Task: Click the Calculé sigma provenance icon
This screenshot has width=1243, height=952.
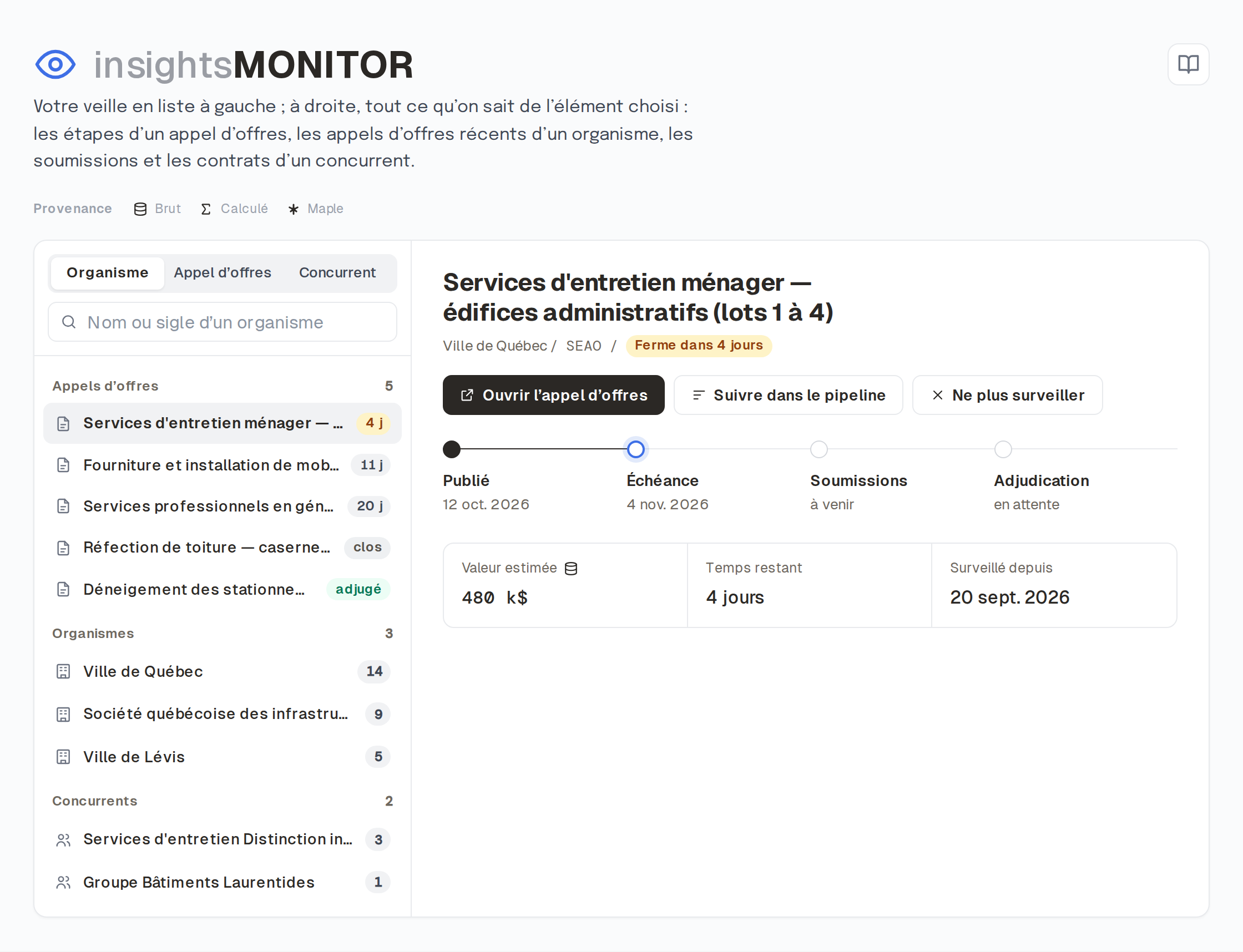Action: tap(206, 209)
